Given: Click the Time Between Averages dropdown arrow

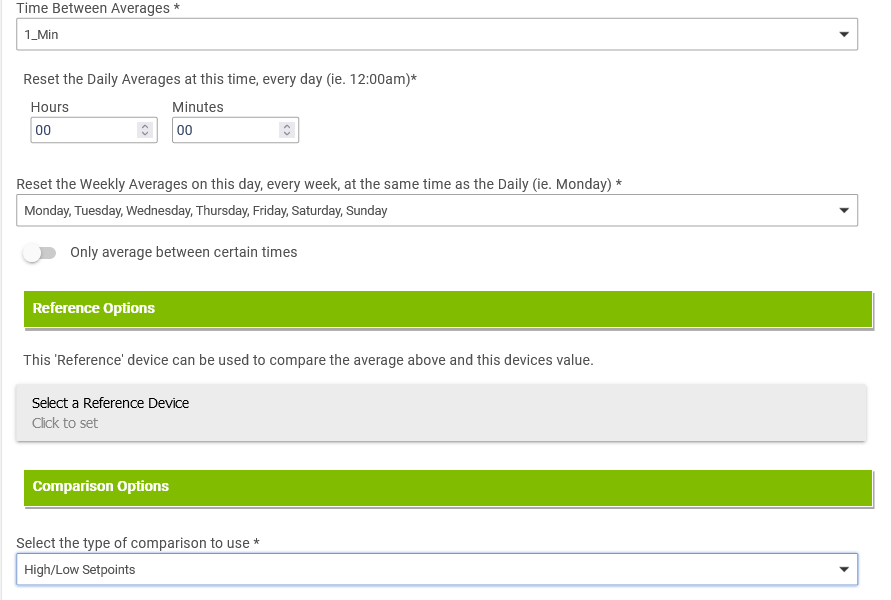Looking at the screenshot, I should point(844,35).
